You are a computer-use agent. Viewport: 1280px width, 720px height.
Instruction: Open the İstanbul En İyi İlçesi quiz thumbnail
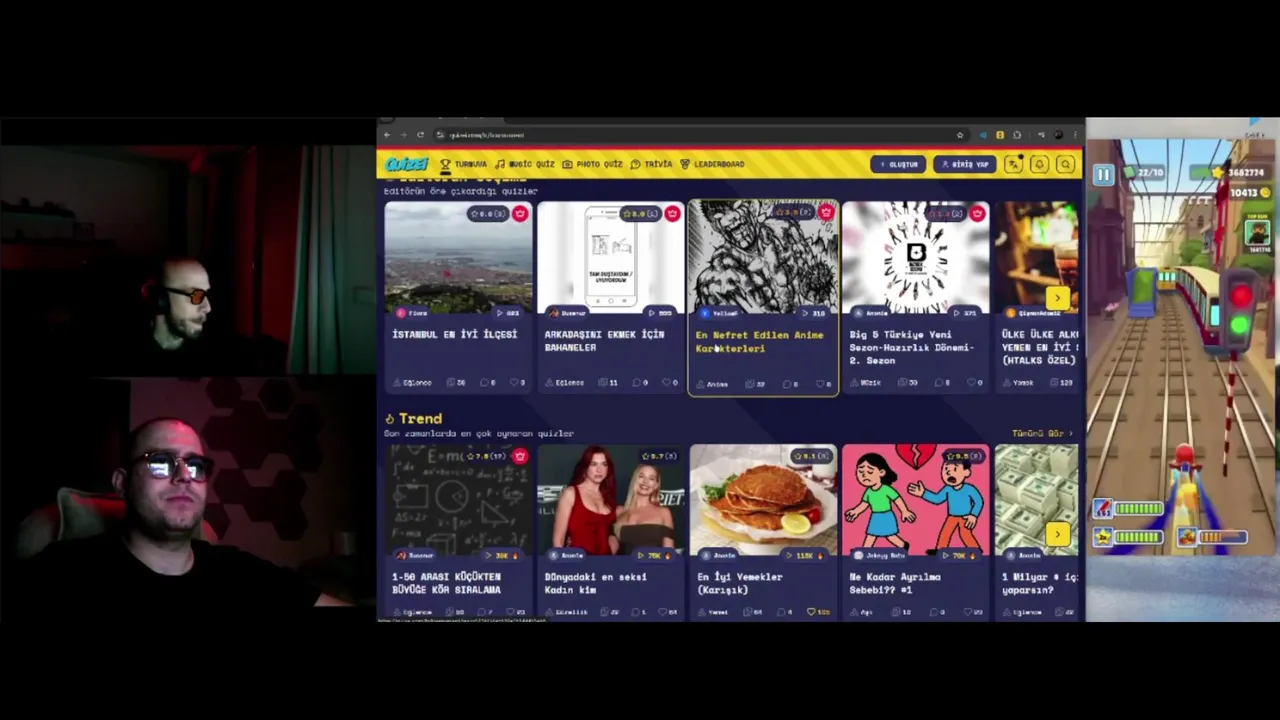click(459, 259)
